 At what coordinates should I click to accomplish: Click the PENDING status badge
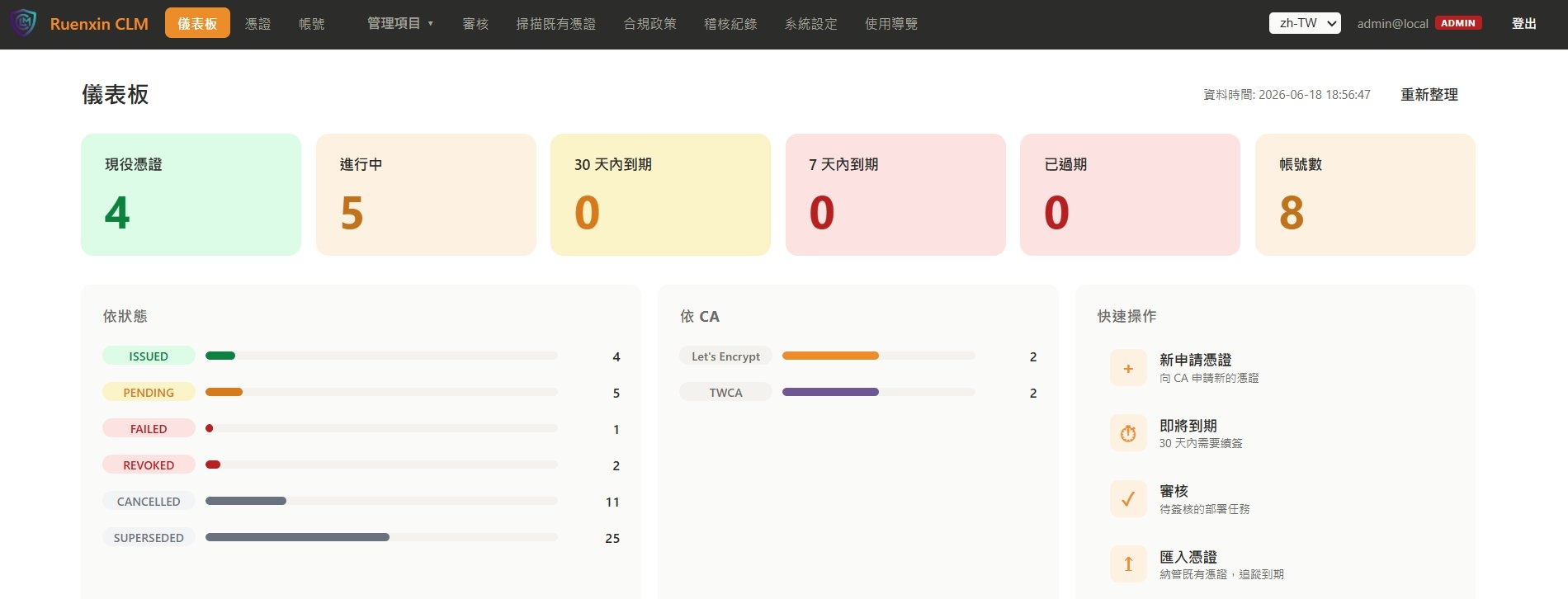pos(149,392)
